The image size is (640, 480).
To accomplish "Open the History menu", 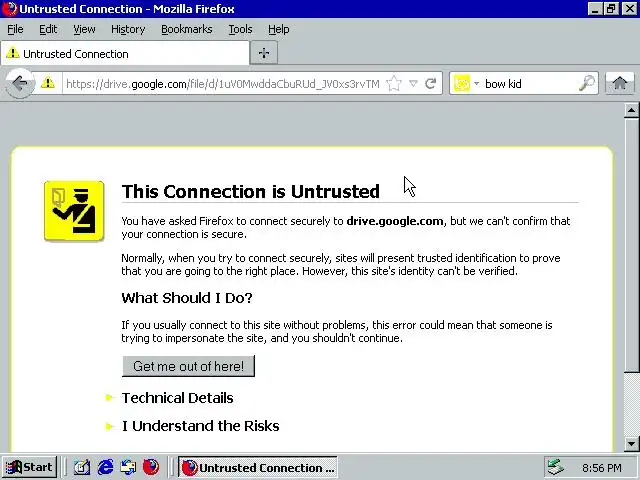I will tap(128, 29).
